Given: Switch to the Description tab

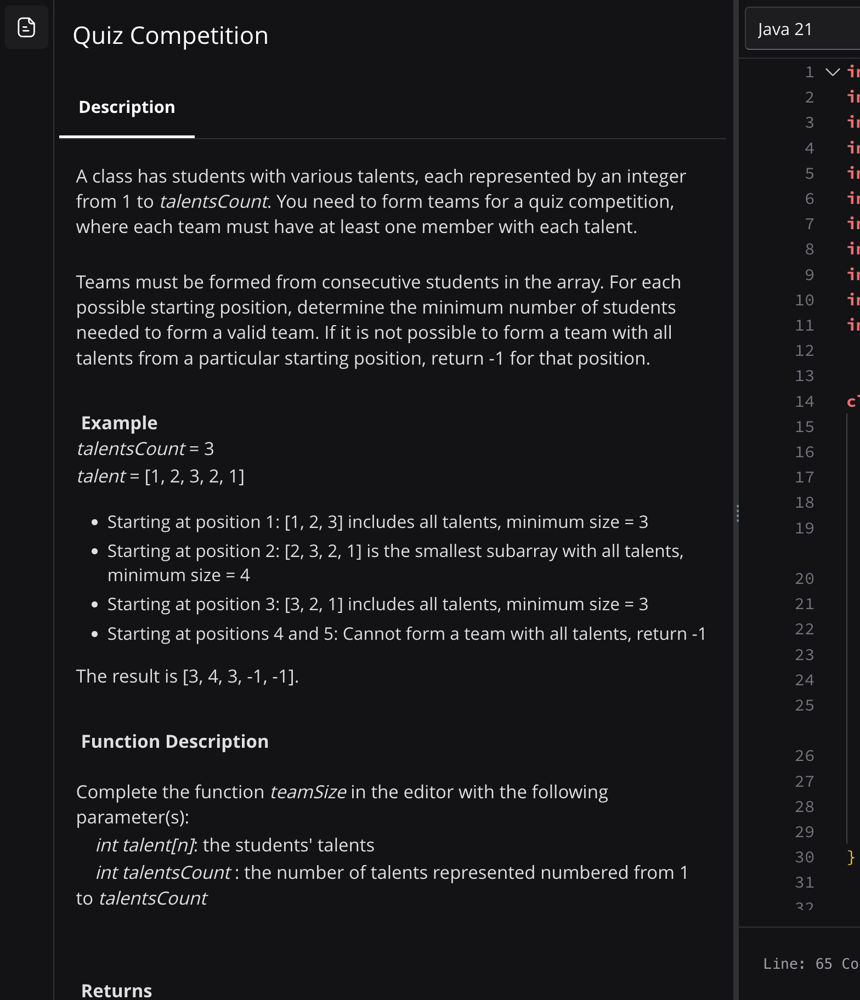Looking at the screenshot, I should point(127,107).
